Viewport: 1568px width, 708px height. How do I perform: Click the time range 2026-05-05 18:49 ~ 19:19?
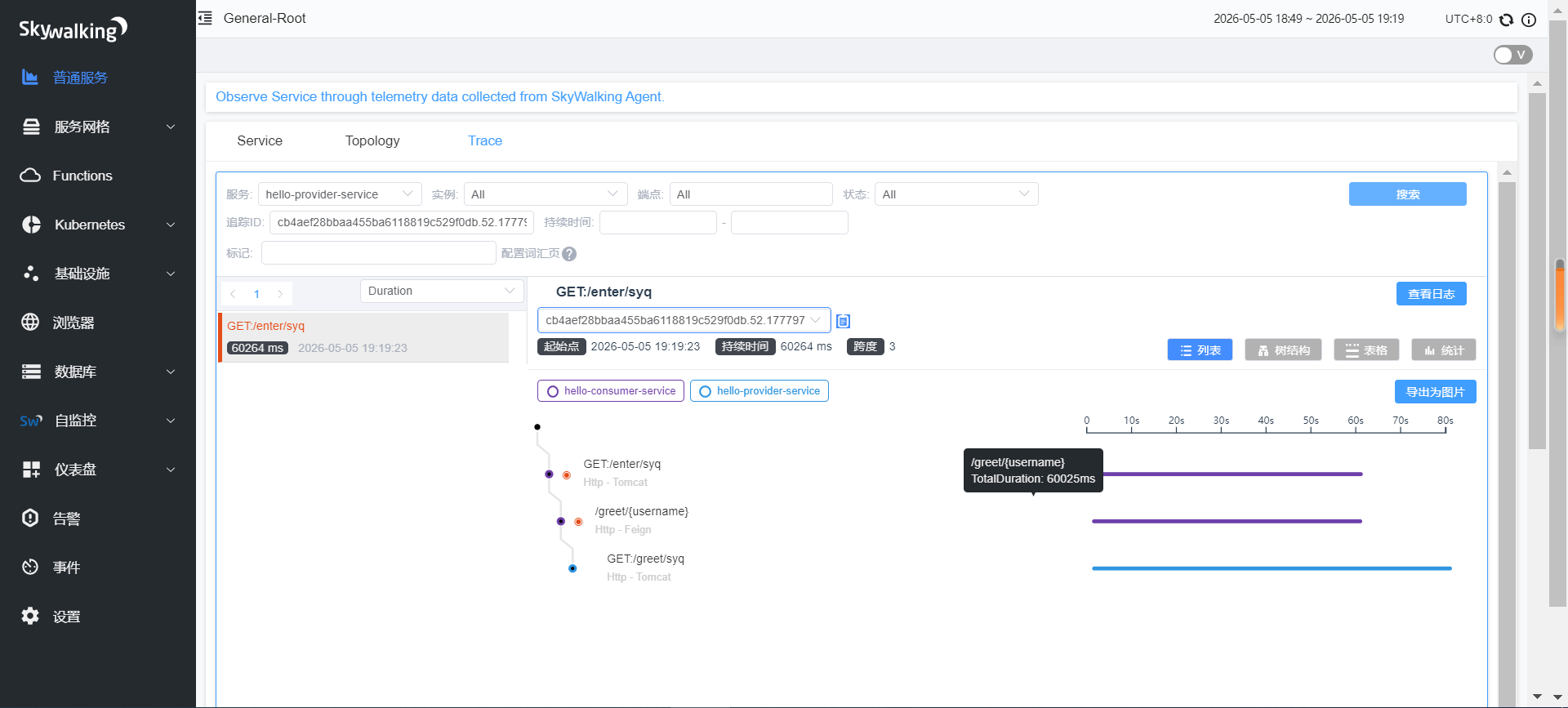[x=1309, y=19]
